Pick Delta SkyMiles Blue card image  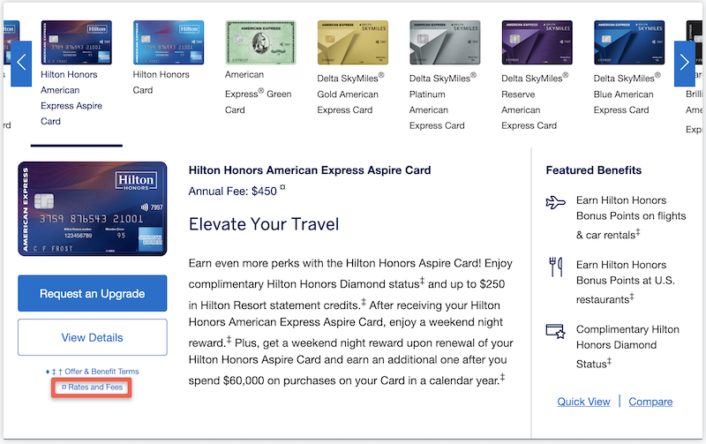click(629, 43)
